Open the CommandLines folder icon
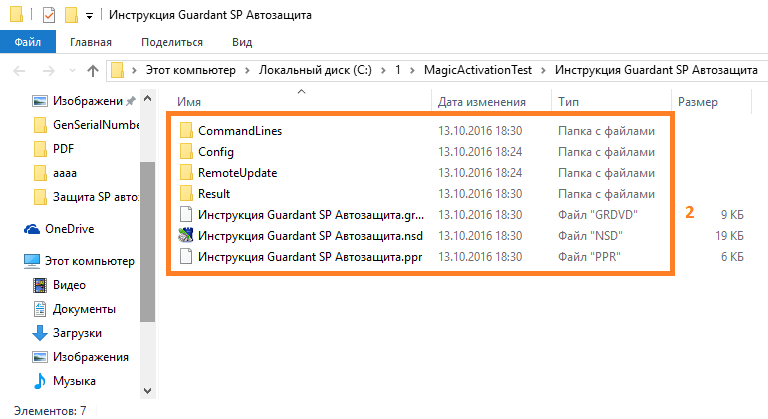The height and width of the screenshot is (419, 768). click(185, 131)
